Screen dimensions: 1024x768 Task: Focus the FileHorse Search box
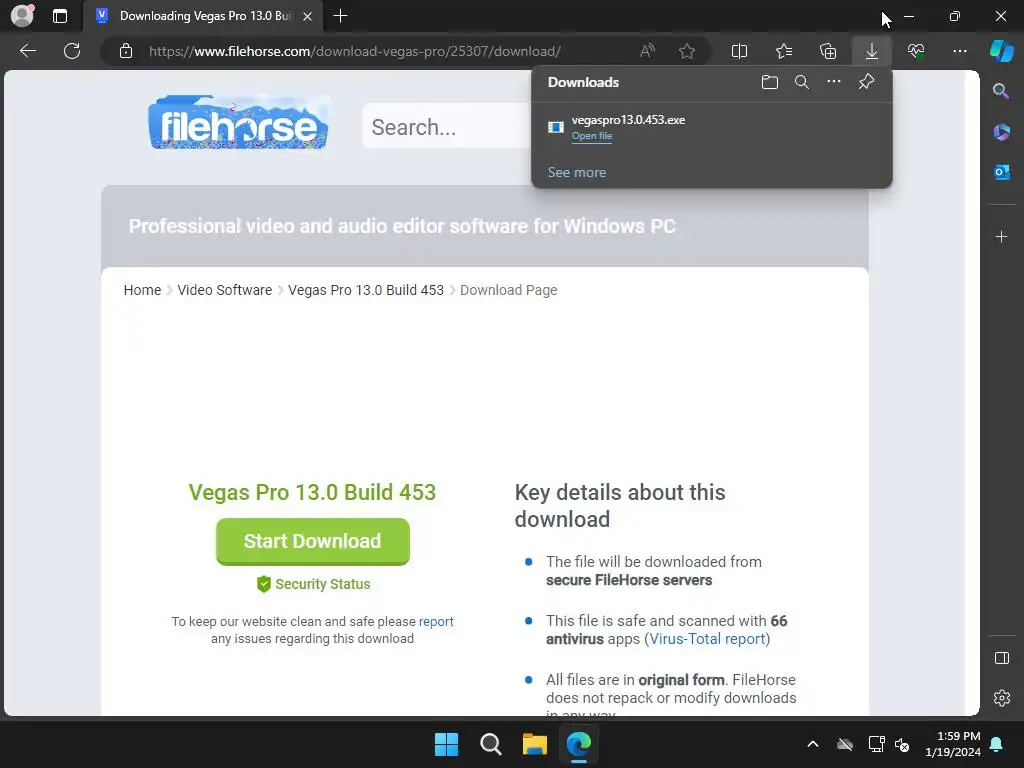[x=447, y=127]
